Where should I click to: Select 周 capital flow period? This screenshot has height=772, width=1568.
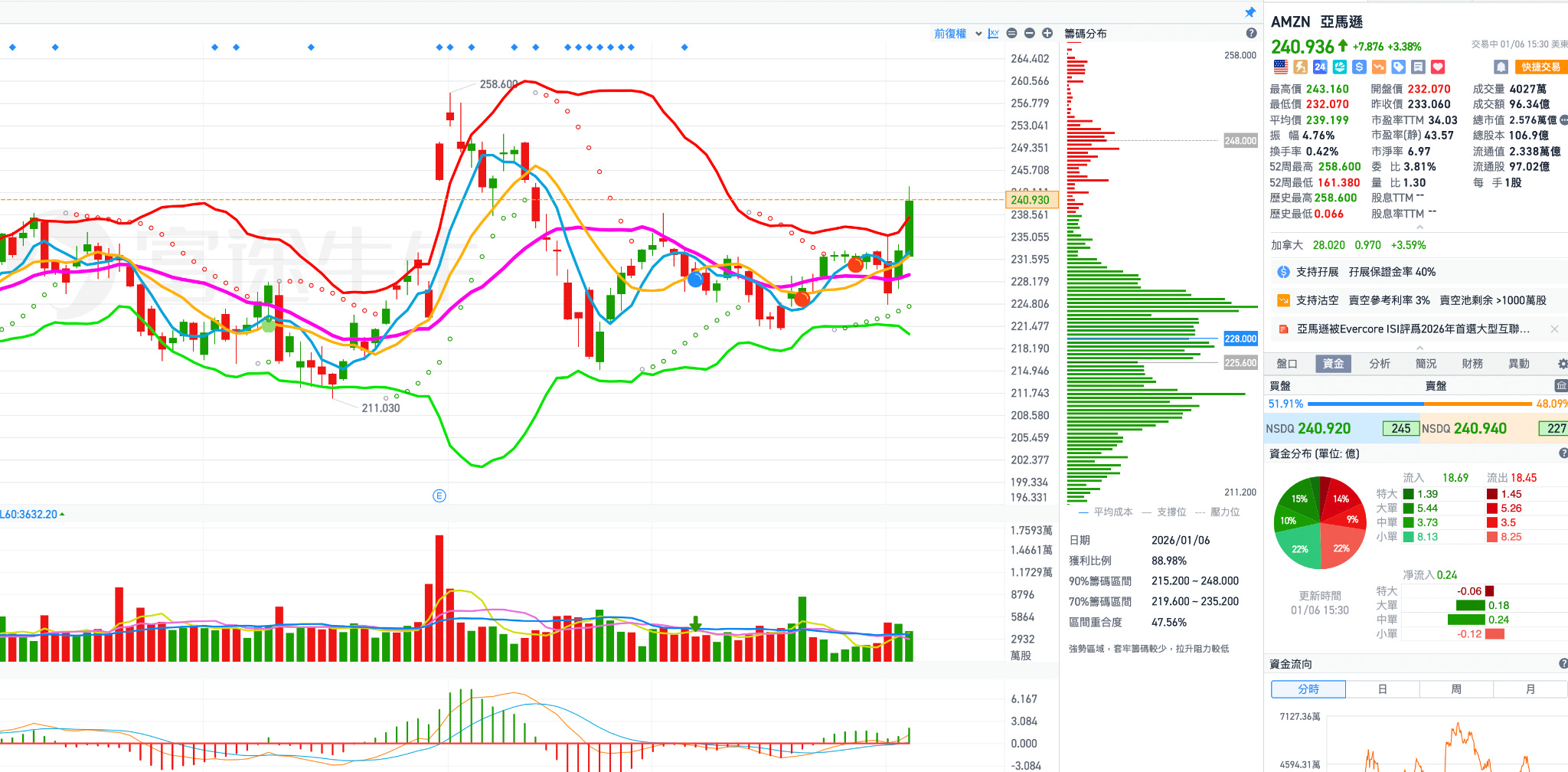[1456, 689]
